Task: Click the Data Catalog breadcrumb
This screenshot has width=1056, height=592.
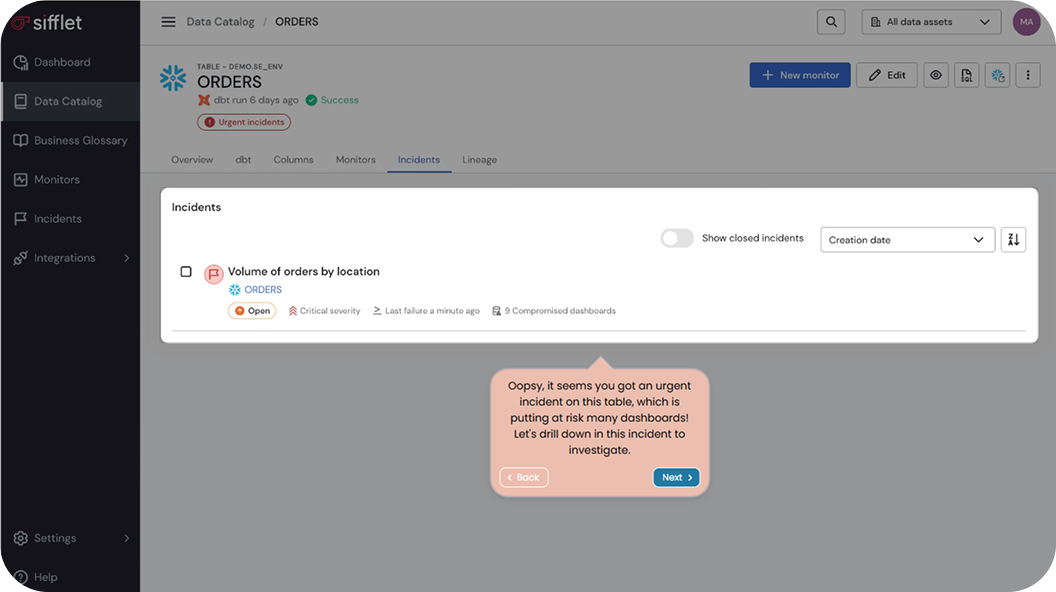Action: click(220, 22)
